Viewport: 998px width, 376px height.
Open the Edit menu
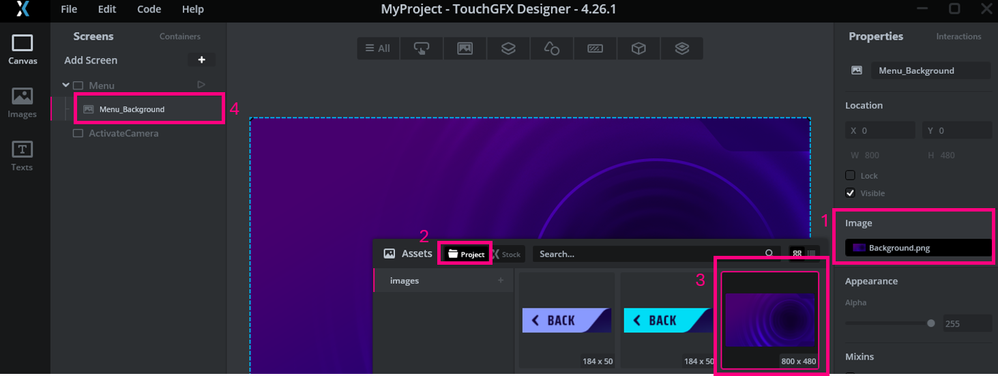pos(107,9)
